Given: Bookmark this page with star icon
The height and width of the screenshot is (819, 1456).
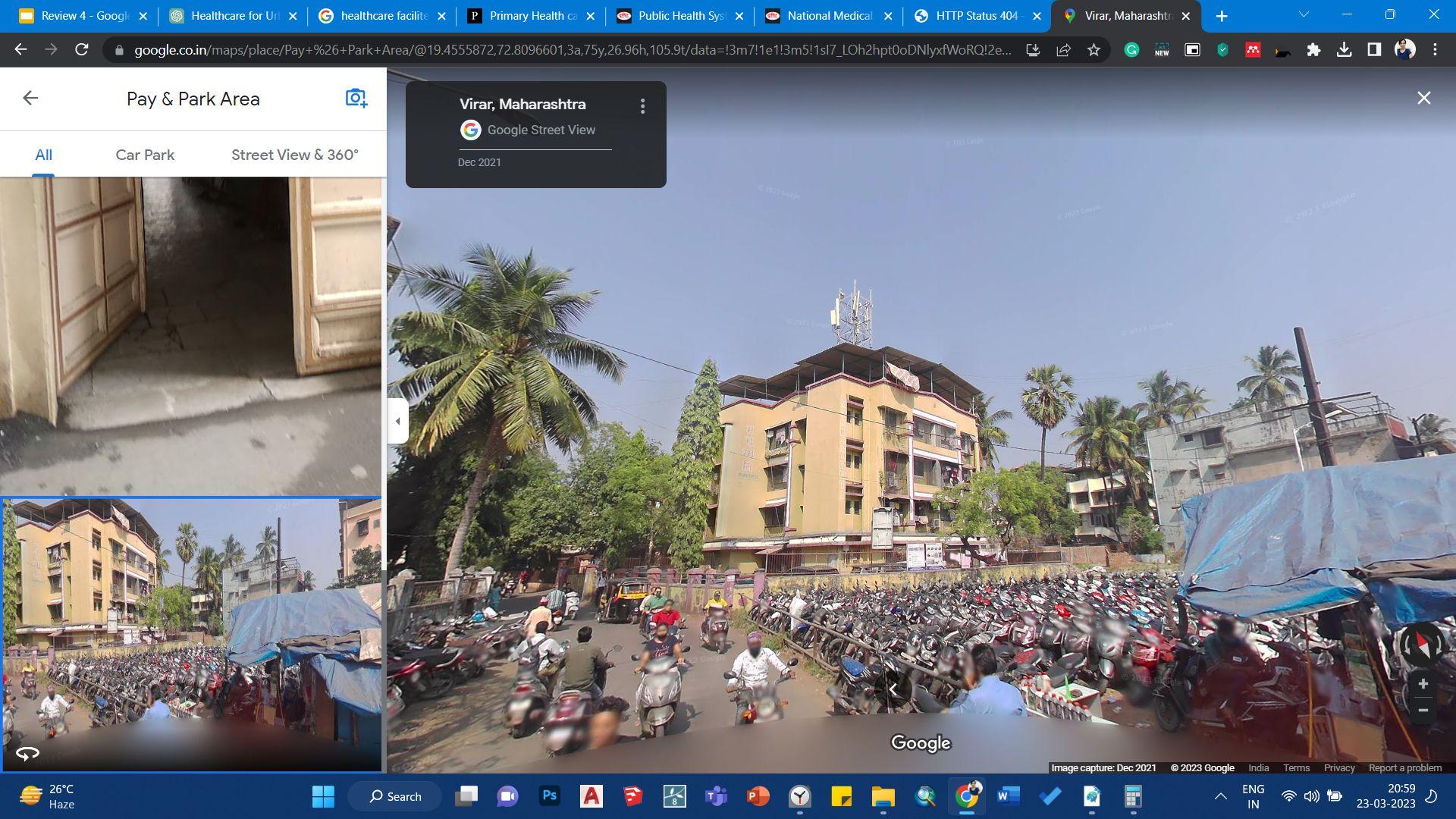Looking at the screenshot, I should pos(1093,50).
